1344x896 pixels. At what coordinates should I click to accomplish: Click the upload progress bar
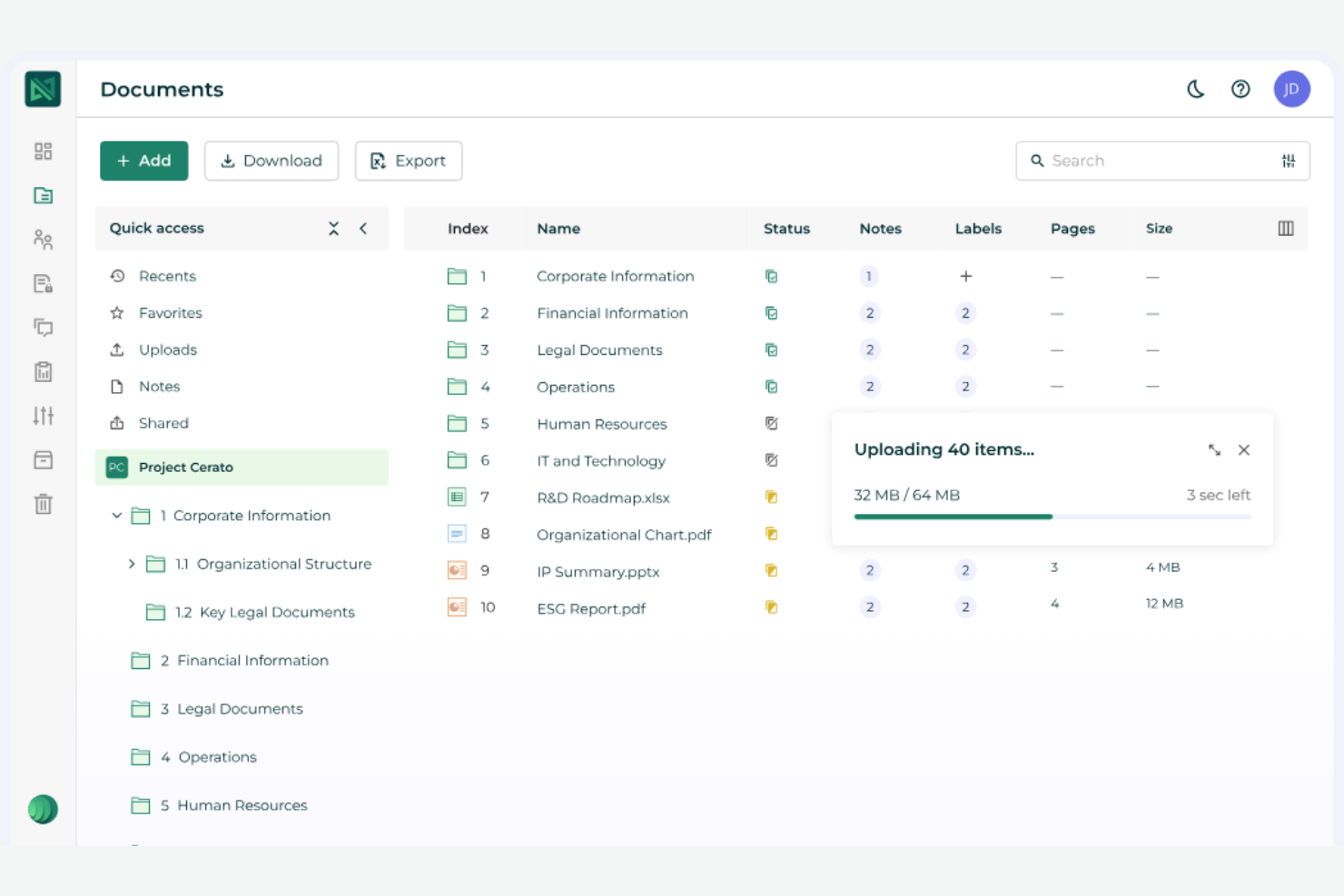point(1052,516)
